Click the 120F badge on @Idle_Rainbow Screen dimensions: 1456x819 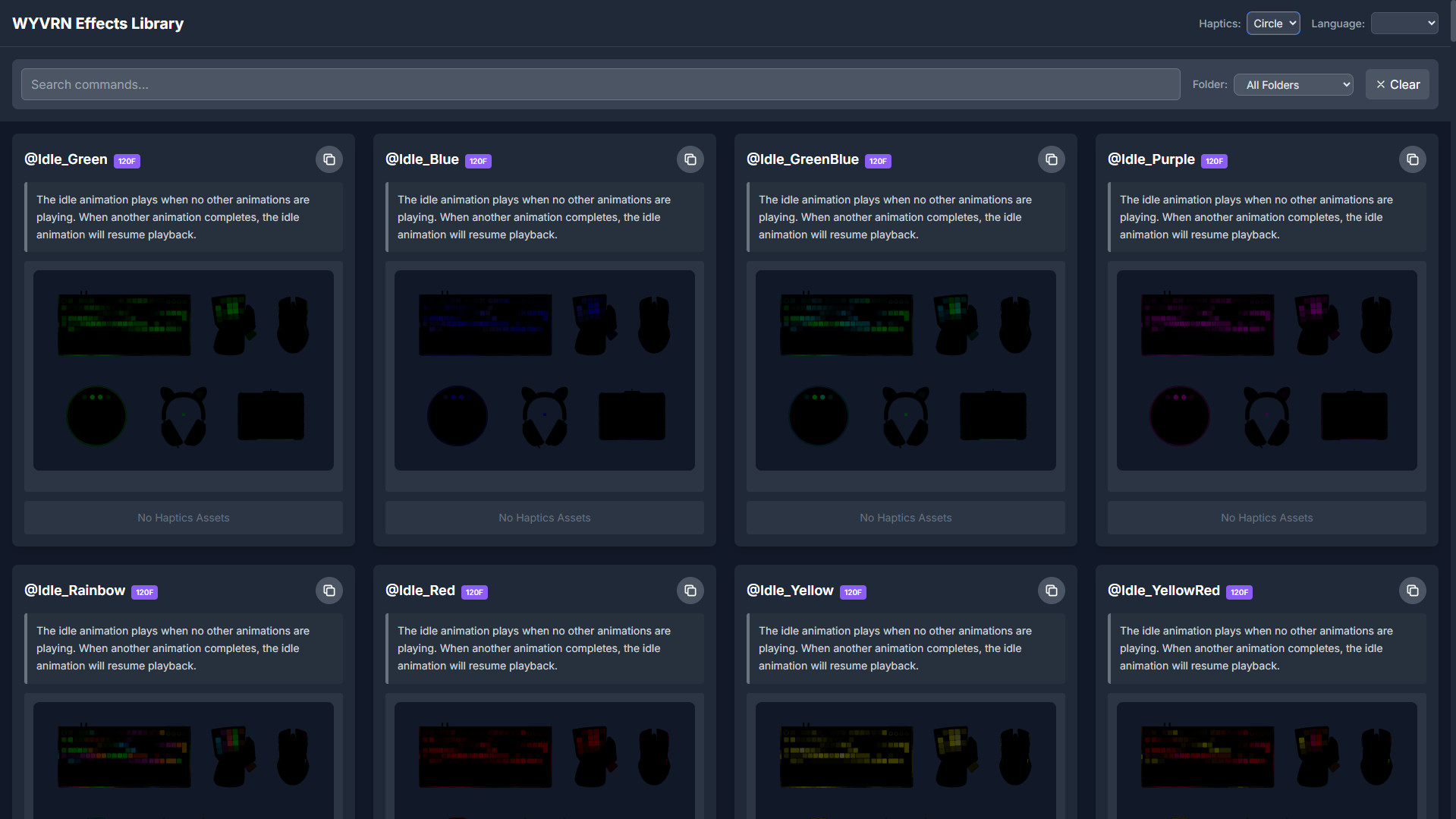pos(144,592)
